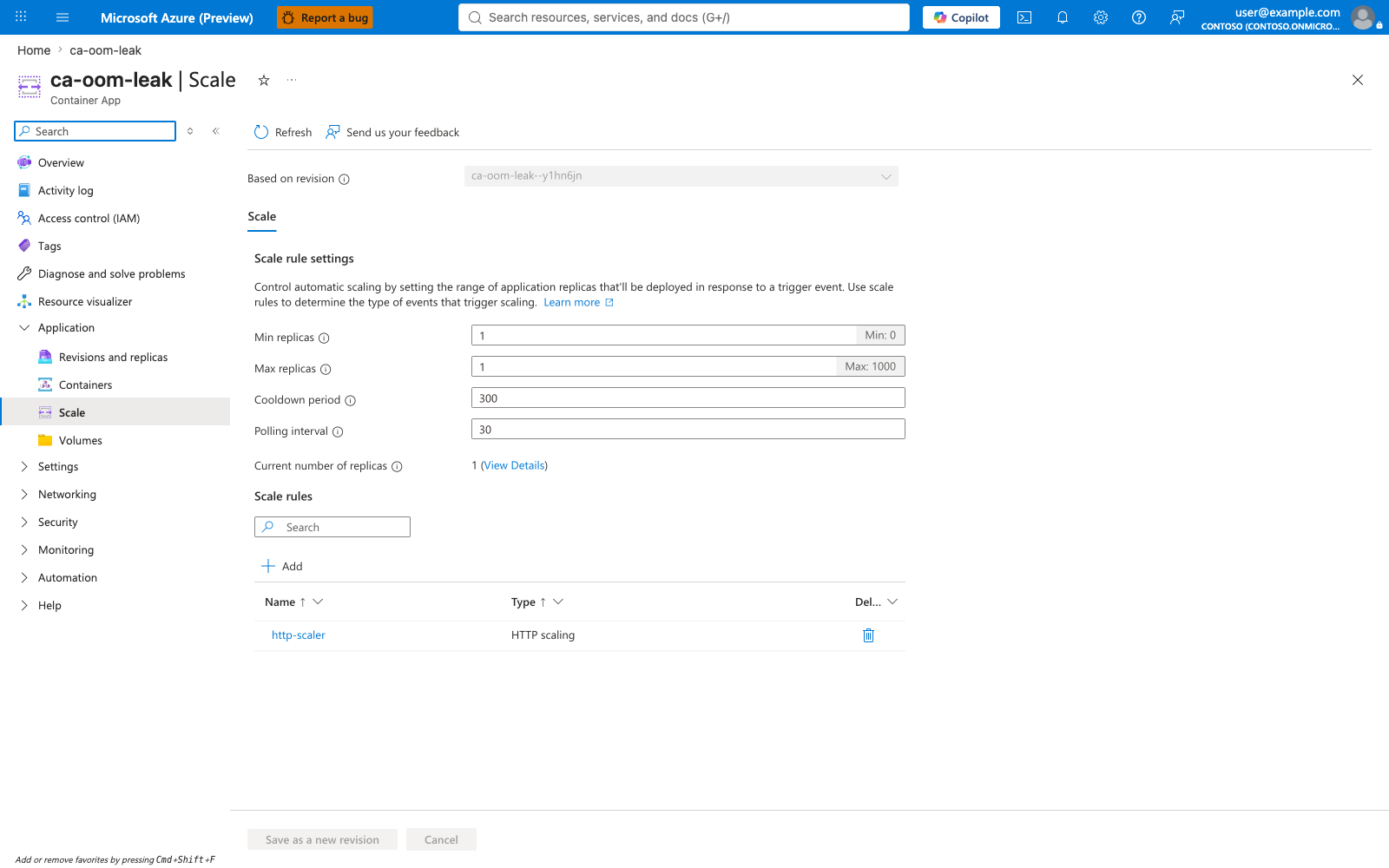Image resolution: width=1389 pixels, height=868 pixels.
Task: Open the help question mark icon
Action: point(1139,17)
